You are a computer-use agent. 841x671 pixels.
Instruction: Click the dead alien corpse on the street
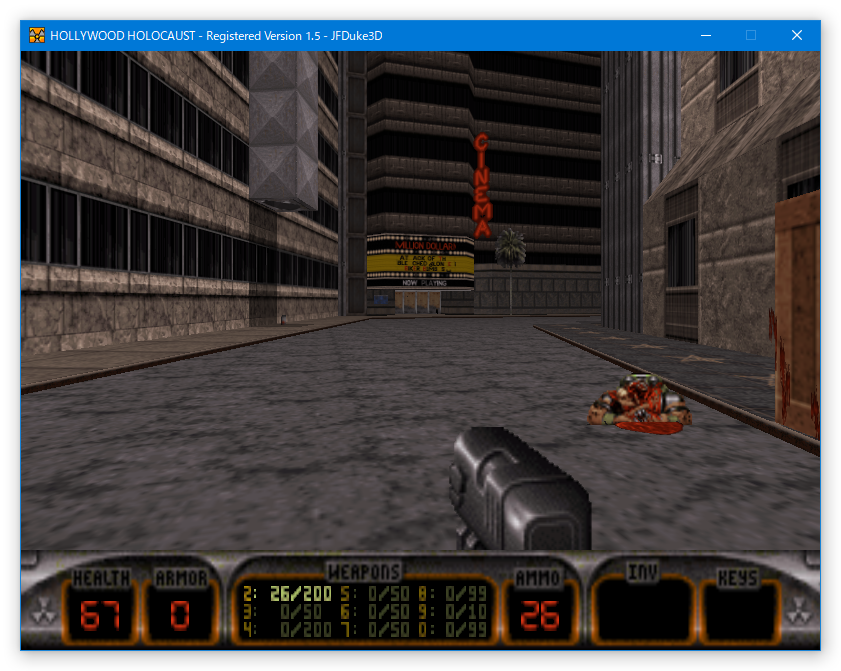coord(640,404)
